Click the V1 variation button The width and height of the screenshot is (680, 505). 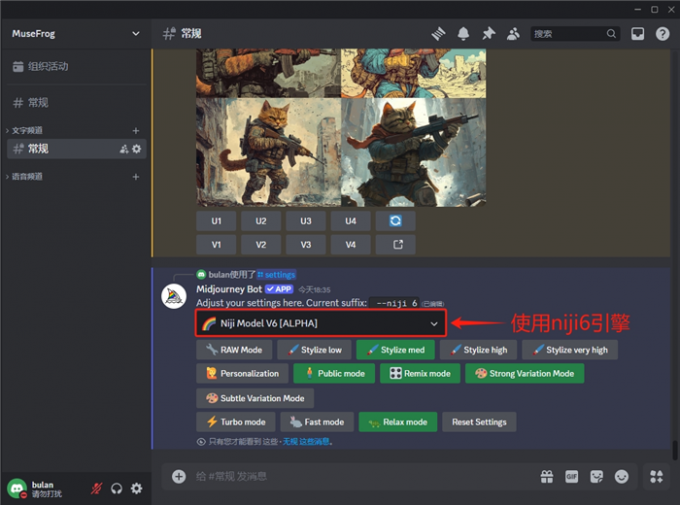216,245
